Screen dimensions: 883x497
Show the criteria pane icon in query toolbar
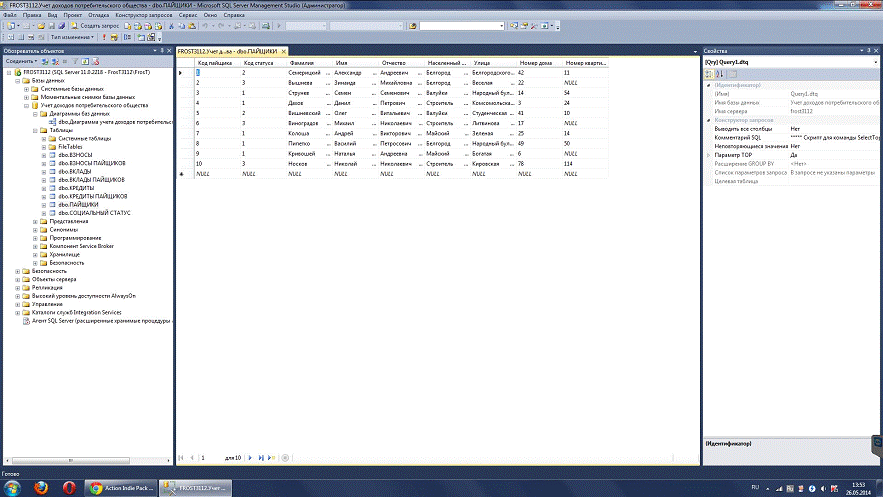pos(21,37)
